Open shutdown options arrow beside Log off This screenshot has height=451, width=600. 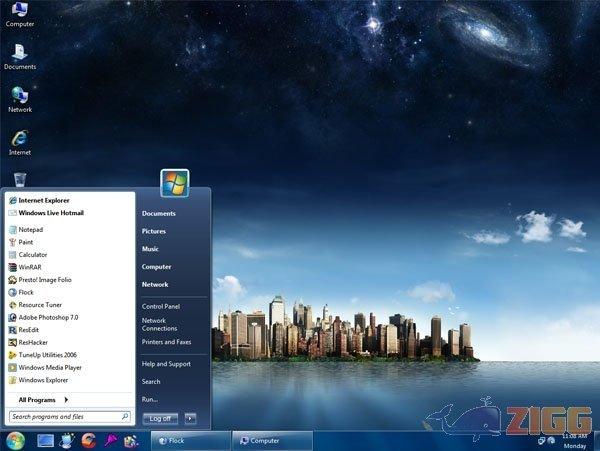(190, 418)
